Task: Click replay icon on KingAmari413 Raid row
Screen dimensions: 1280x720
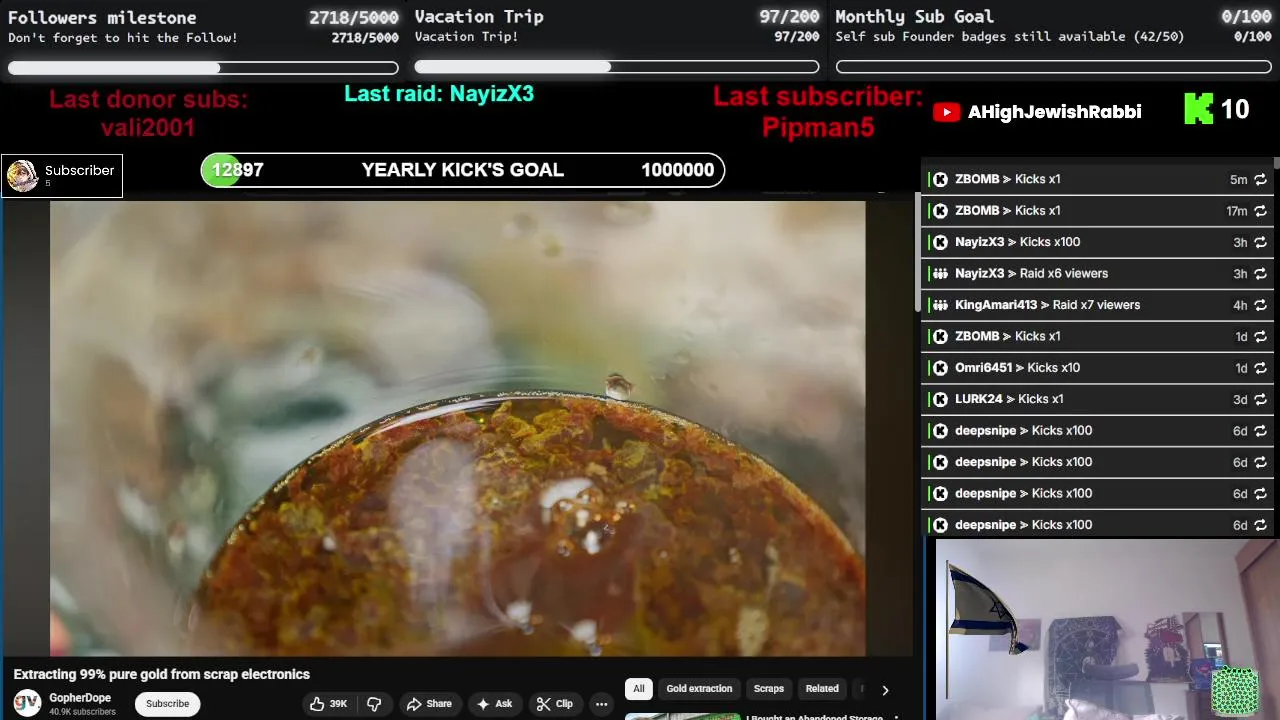Action: [1260, 305]
